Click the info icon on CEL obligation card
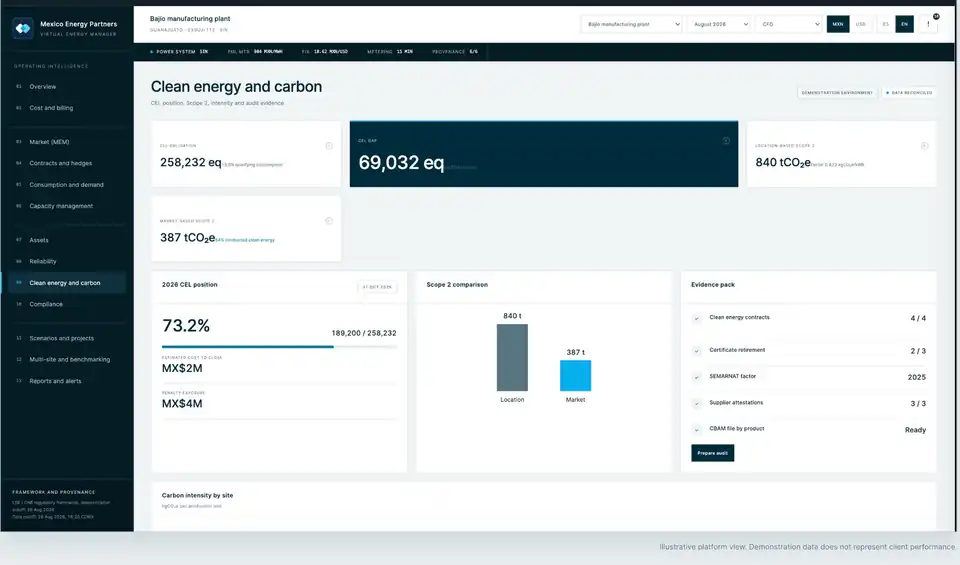960x565 pixels. (329, 146)
